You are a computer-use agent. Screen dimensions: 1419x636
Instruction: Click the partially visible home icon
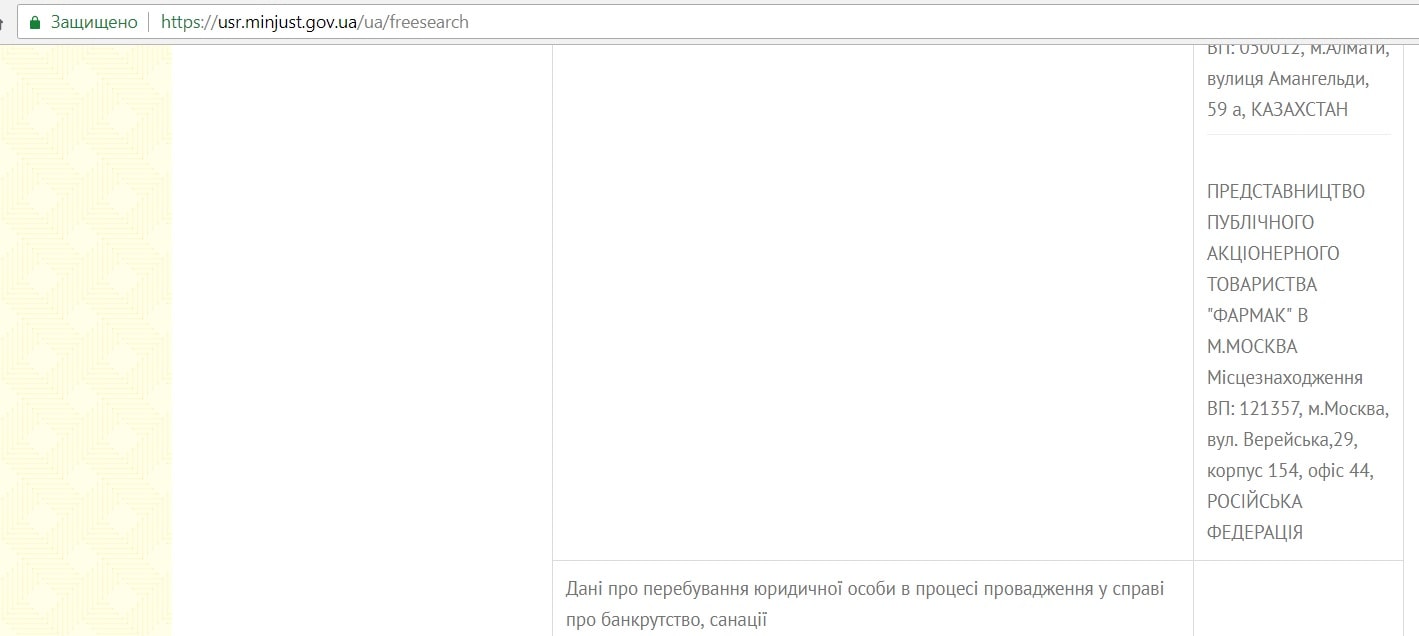tap(3, 22)
